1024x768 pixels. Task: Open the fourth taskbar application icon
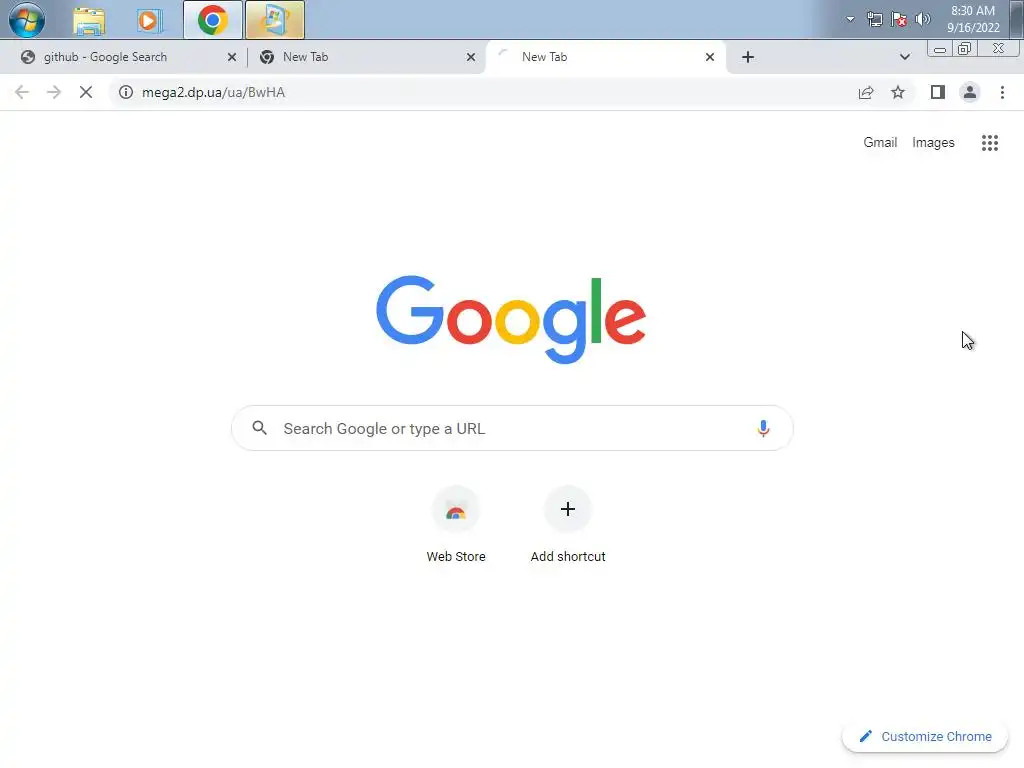[x=275, y=20]
